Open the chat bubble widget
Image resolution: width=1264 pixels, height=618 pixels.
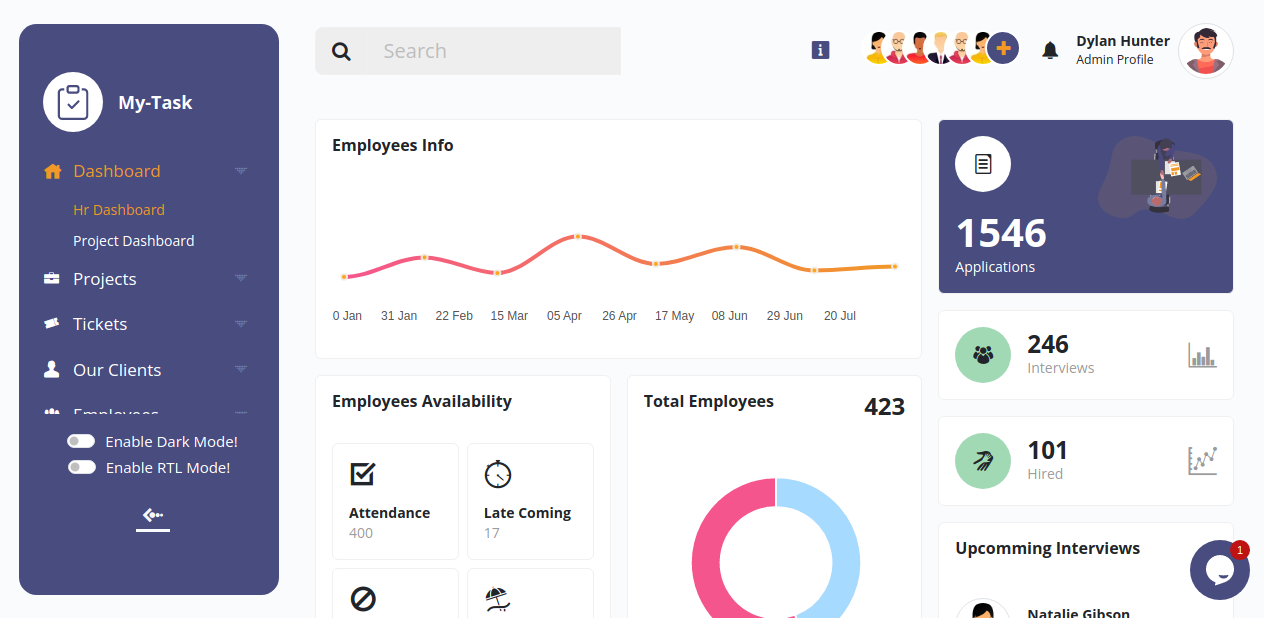click(x=1219, y=570)
